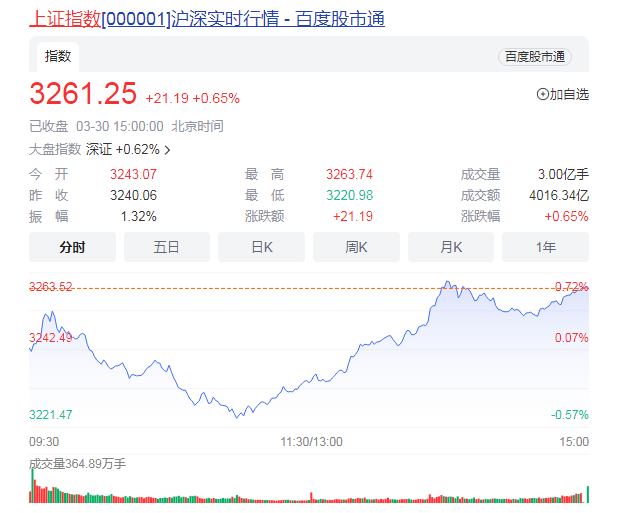Show the 月K candlestick chart

pos(451,247)
